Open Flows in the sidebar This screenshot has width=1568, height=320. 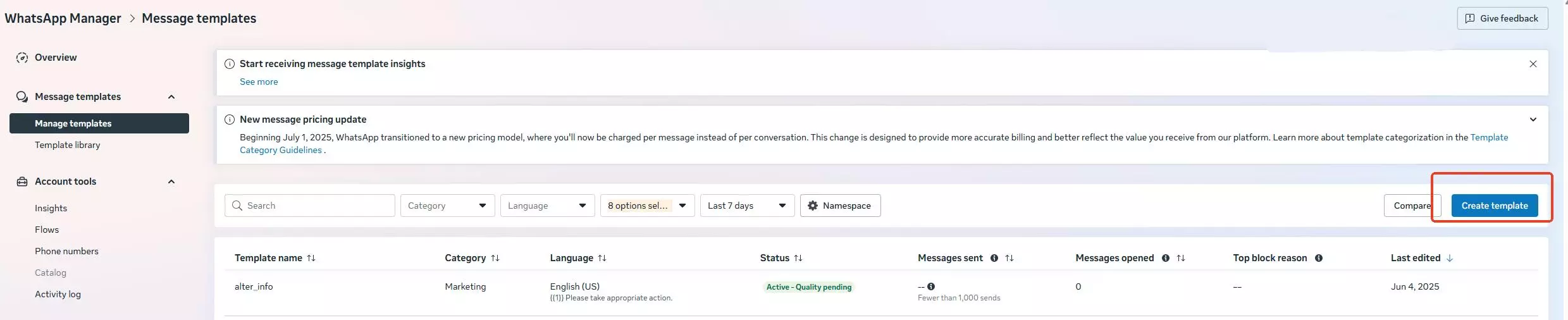pyautogui.click(x=47, y=230)
